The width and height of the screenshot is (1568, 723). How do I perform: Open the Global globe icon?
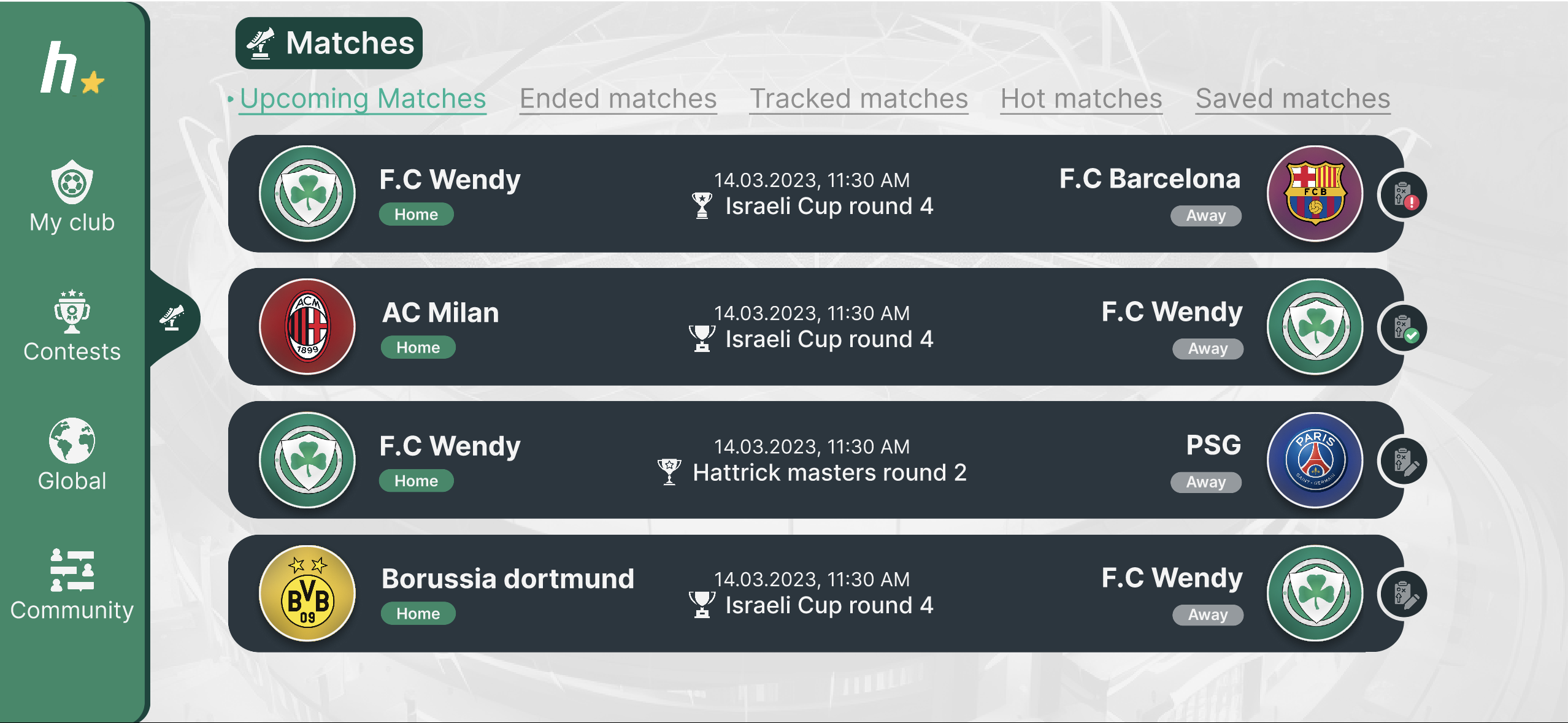pos(72,440)
